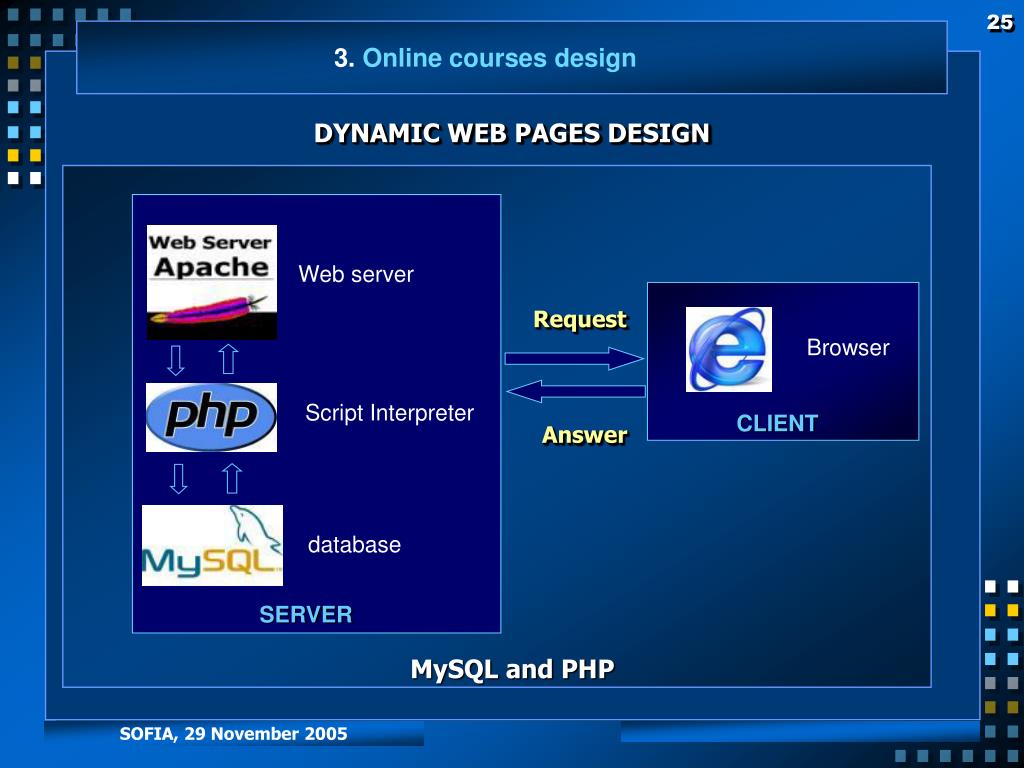Select the "Web server" label
1024x768 pixels.
pyautogui.click(x=356, y=274)
